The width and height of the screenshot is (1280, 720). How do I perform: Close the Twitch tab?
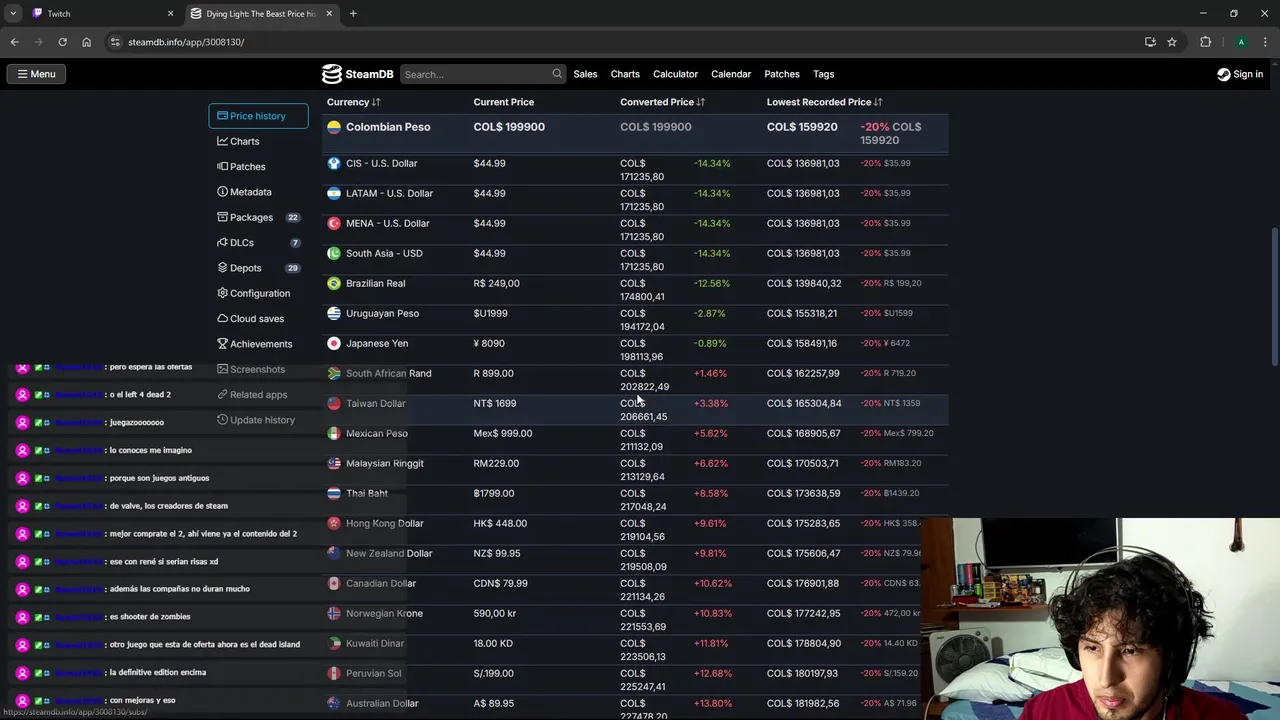(170, 14)
